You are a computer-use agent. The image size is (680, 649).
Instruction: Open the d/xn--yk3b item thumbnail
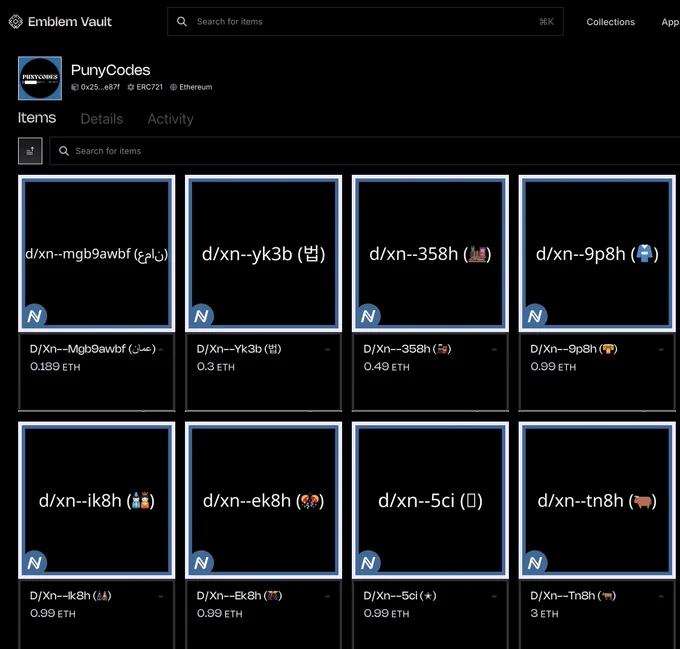pyautogui.click(x=263, y=254)
